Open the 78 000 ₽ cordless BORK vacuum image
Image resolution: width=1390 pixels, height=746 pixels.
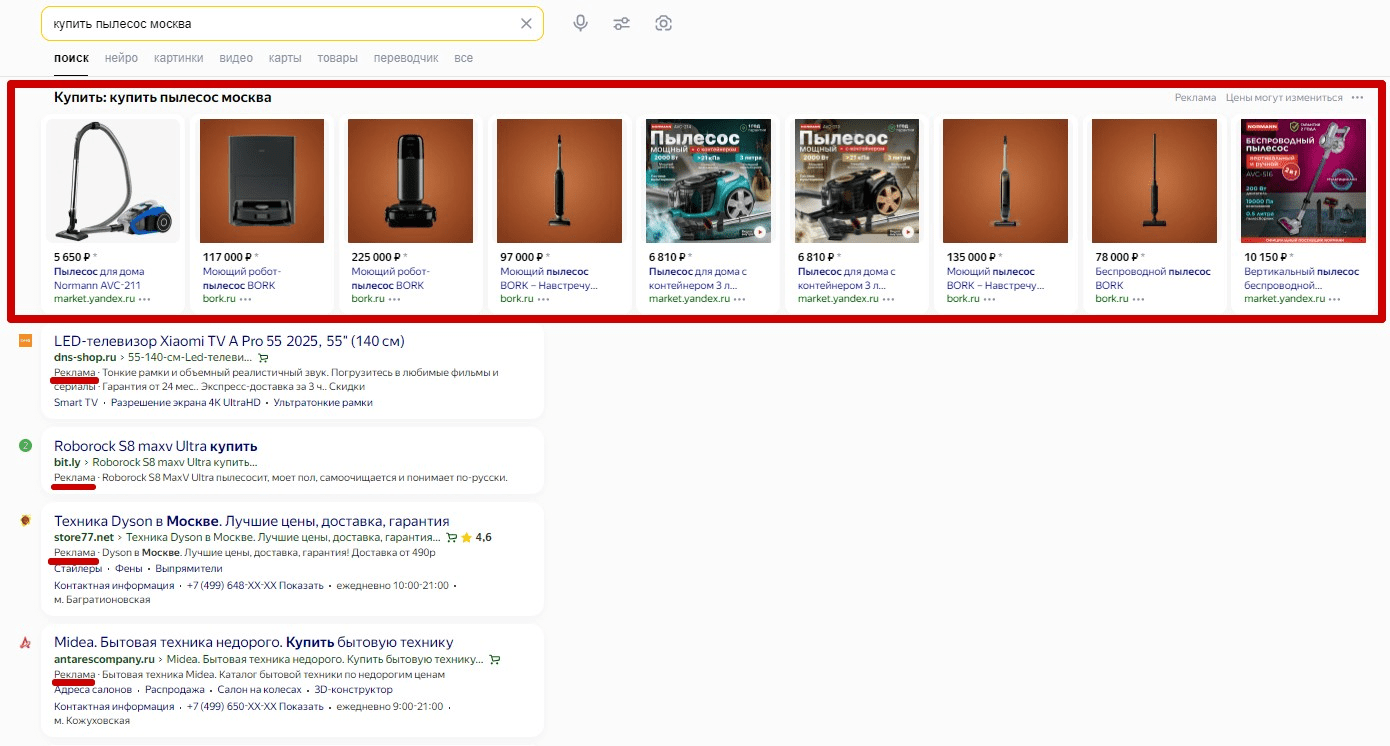click(x=1154, y=181)
